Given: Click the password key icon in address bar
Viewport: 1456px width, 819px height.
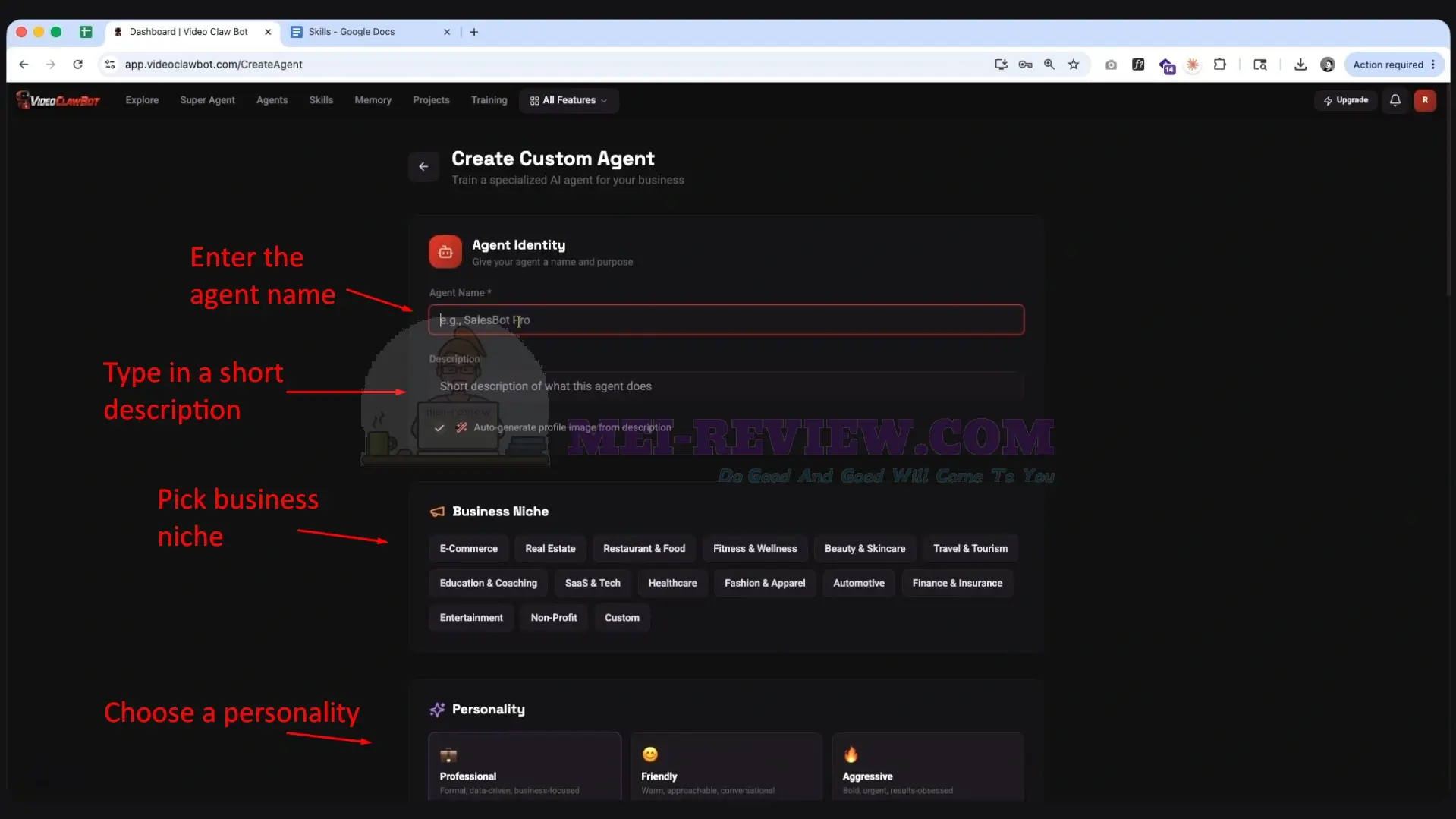Looking at the screenshot, I should 1025,65.
